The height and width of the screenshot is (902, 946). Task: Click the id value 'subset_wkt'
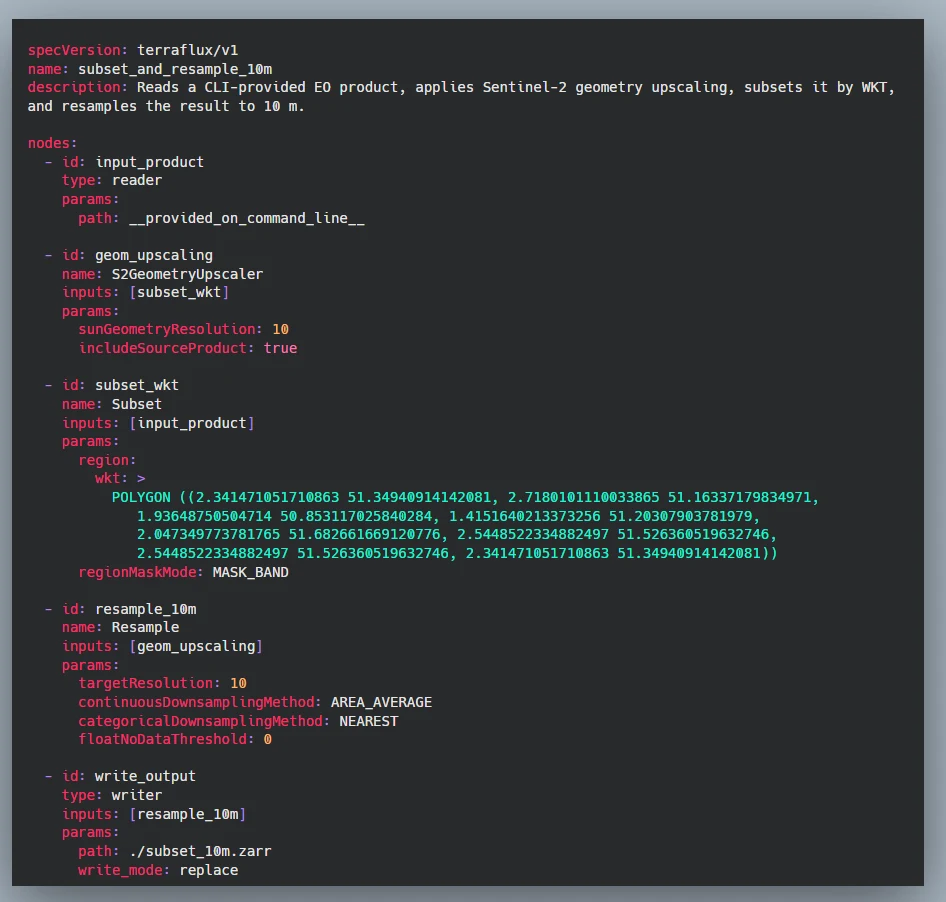click(137, 386)
